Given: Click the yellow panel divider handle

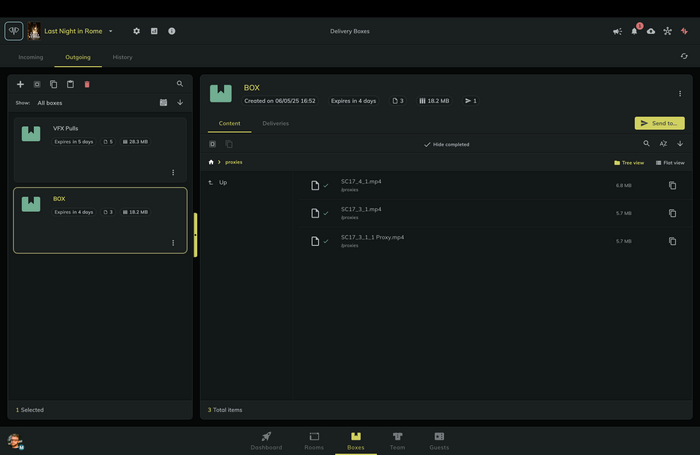Looking at the screenshot, I should click(195, 235).
